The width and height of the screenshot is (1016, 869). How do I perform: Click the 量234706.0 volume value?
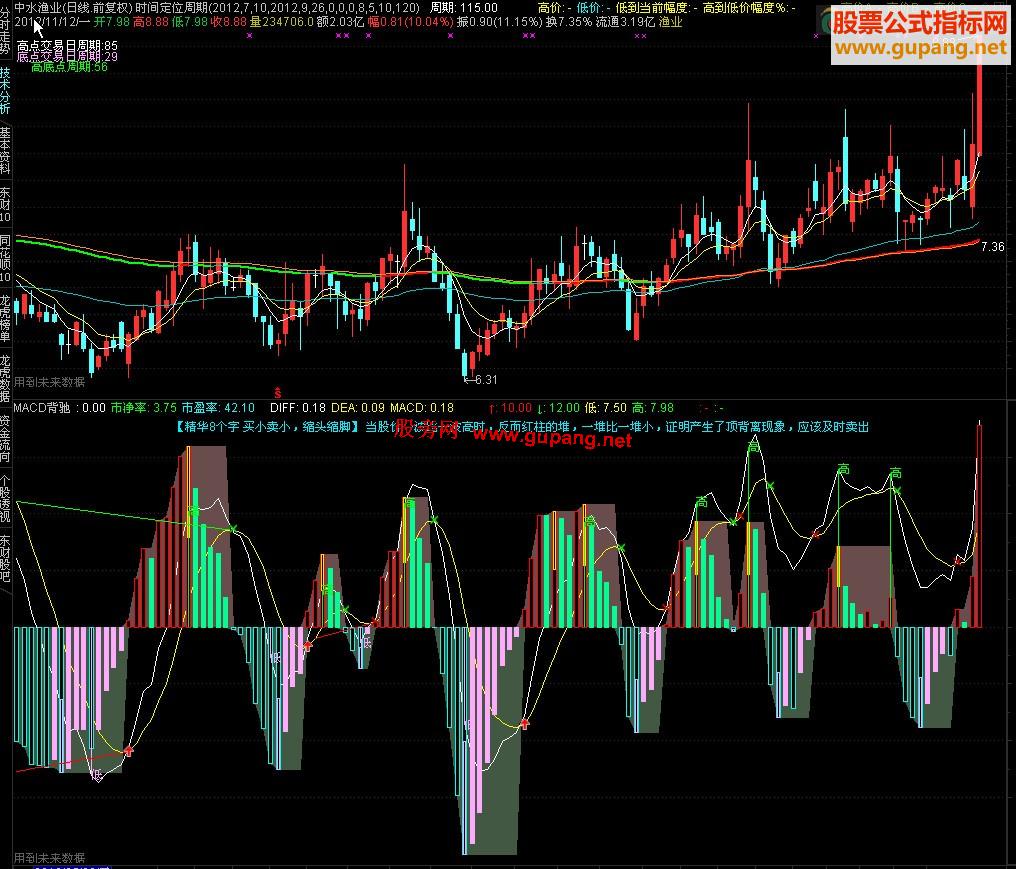pyautogui.click(x=281, y=22)
